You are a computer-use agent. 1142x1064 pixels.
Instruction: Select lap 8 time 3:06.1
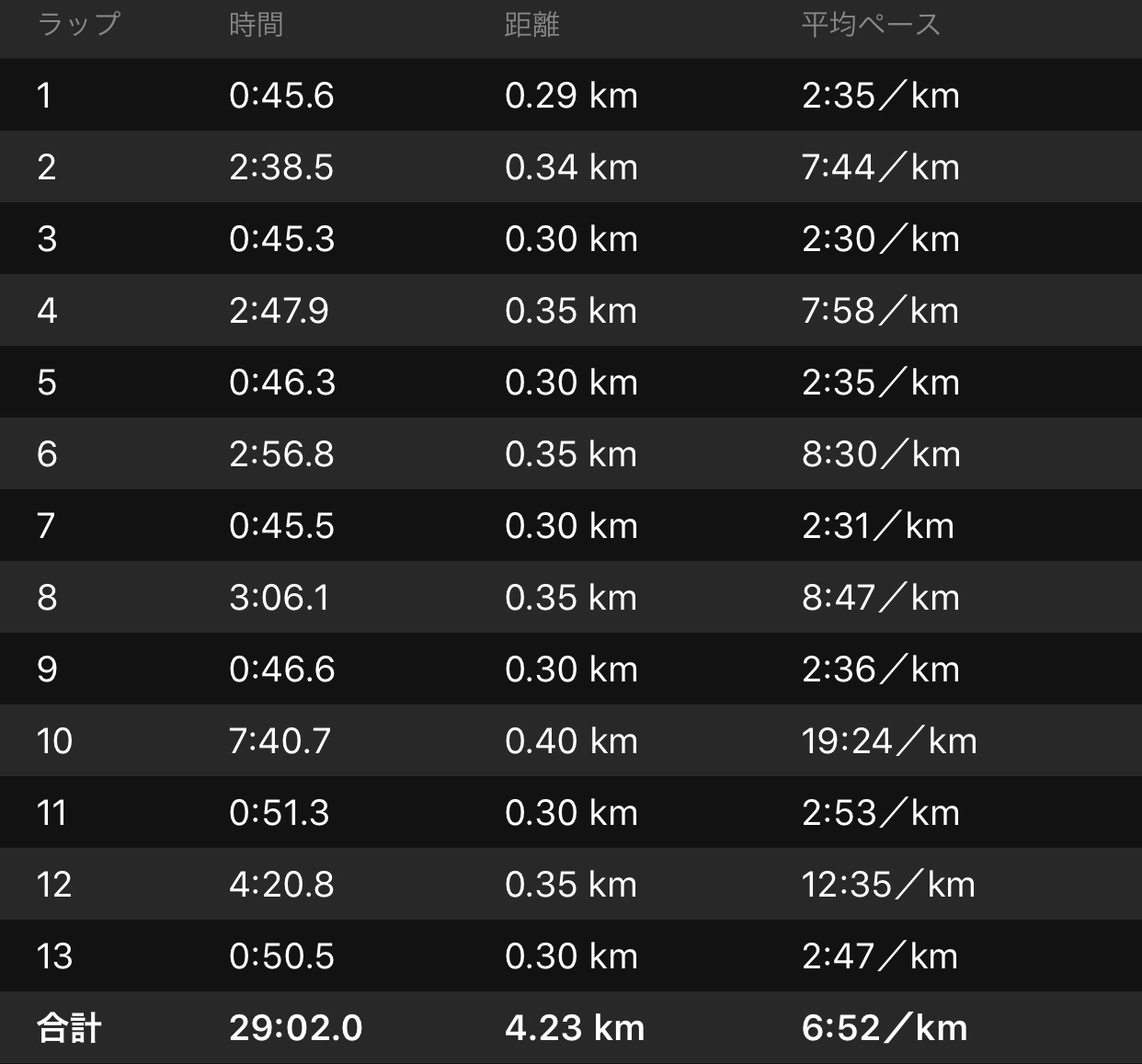279,598
